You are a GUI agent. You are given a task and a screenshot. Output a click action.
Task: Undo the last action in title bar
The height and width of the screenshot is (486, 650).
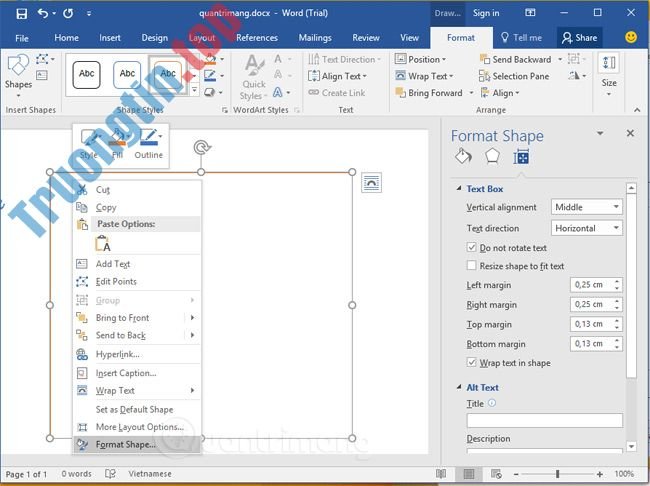43,13
